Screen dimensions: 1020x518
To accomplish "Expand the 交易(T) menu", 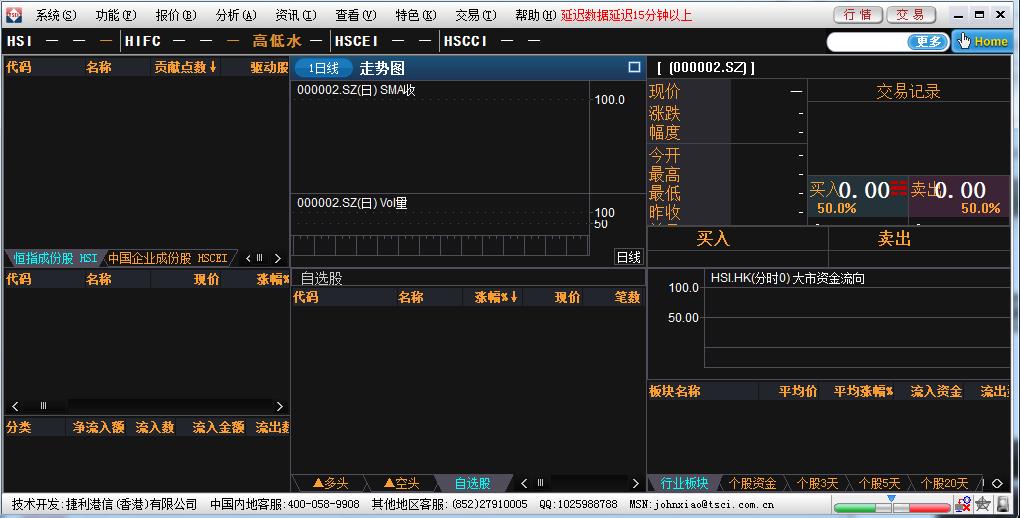I will (475, 15).
